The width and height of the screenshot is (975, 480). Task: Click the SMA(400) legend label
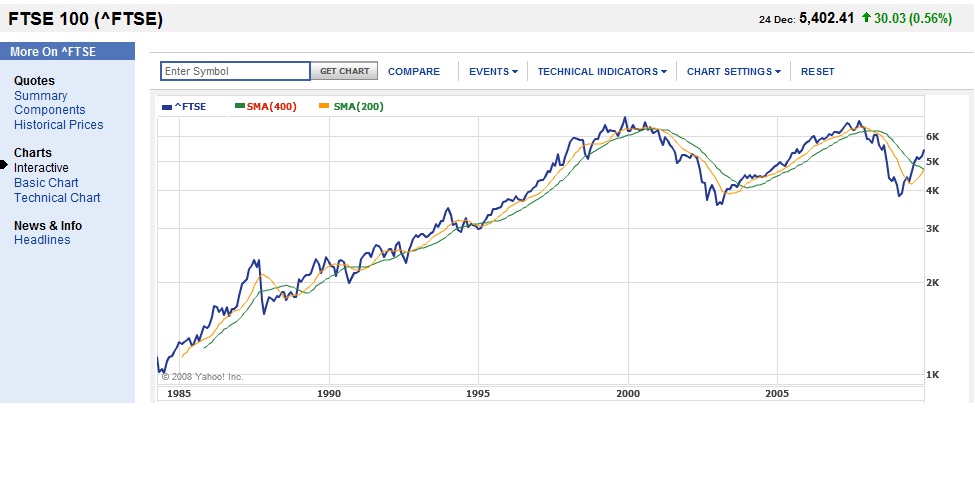[x=272, y=107]
